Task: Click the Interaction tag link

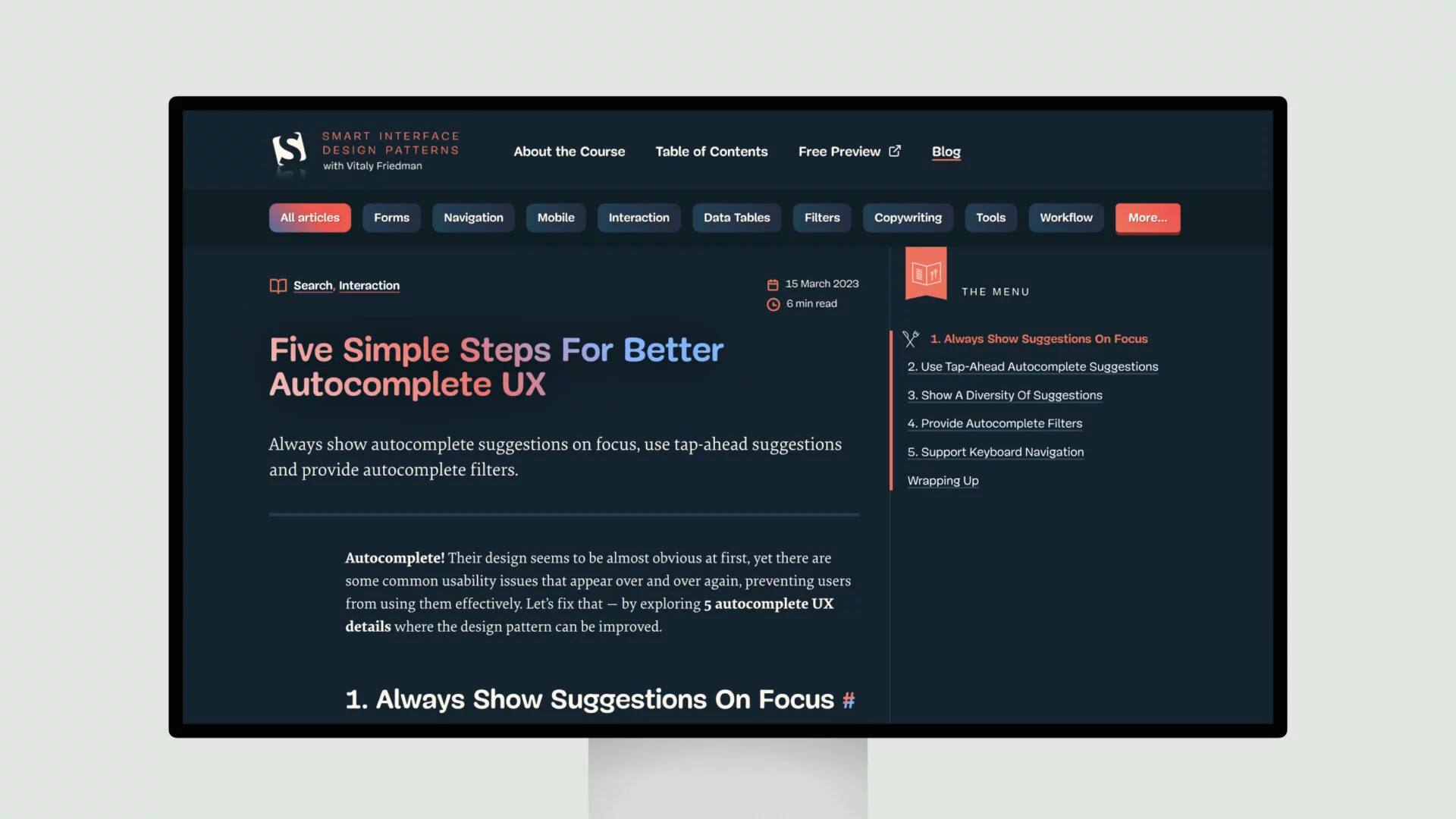Action: click(x=369, y=285)
